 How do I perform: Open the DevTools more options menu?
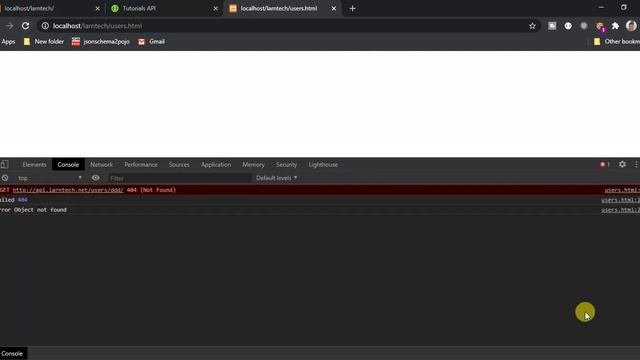[636, 164]
